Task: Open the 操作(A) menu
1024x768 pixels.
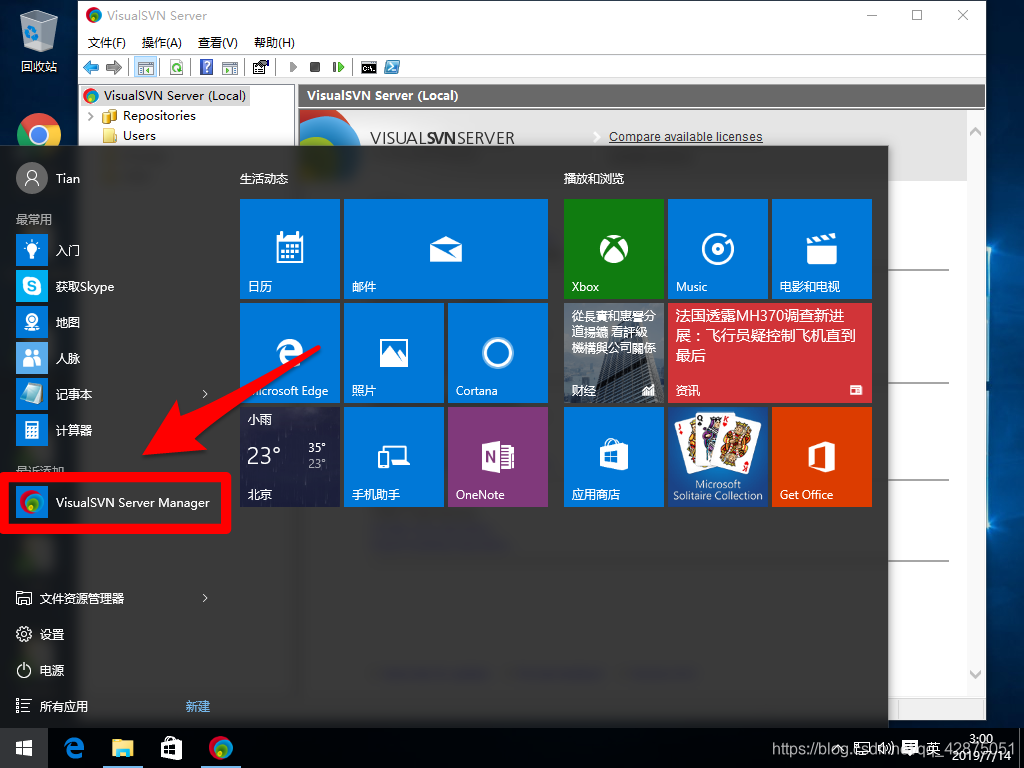Action: click(x=161, y=42)
